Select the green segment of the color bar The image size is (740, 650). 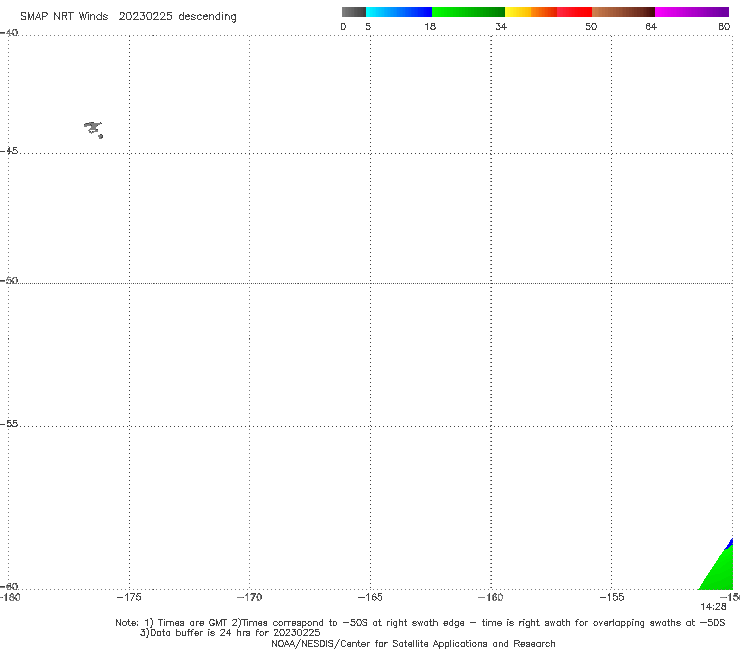click(x=468, y=12)
